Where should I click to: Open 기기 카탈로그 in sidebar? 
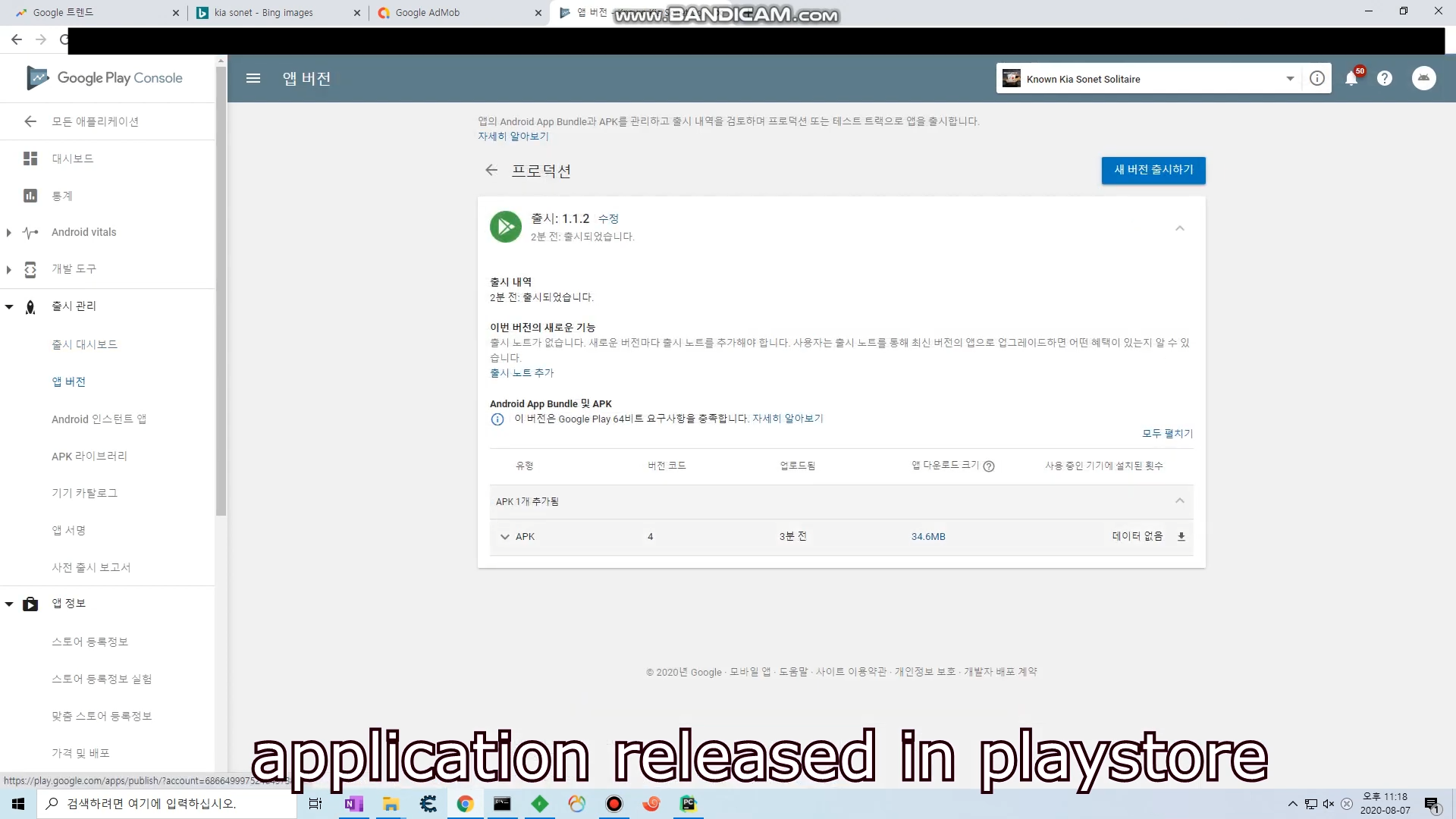pos(84,494)
